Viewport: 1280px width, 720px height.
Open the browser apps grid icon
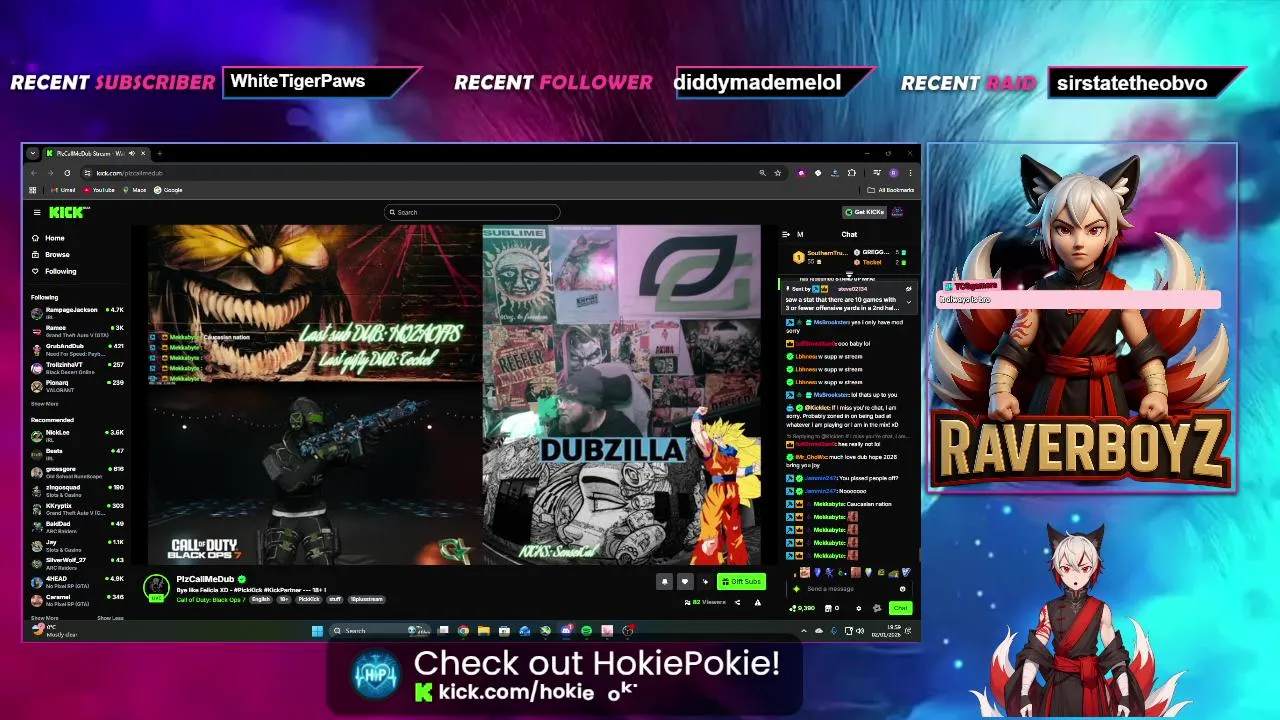[x=33, y=190]
